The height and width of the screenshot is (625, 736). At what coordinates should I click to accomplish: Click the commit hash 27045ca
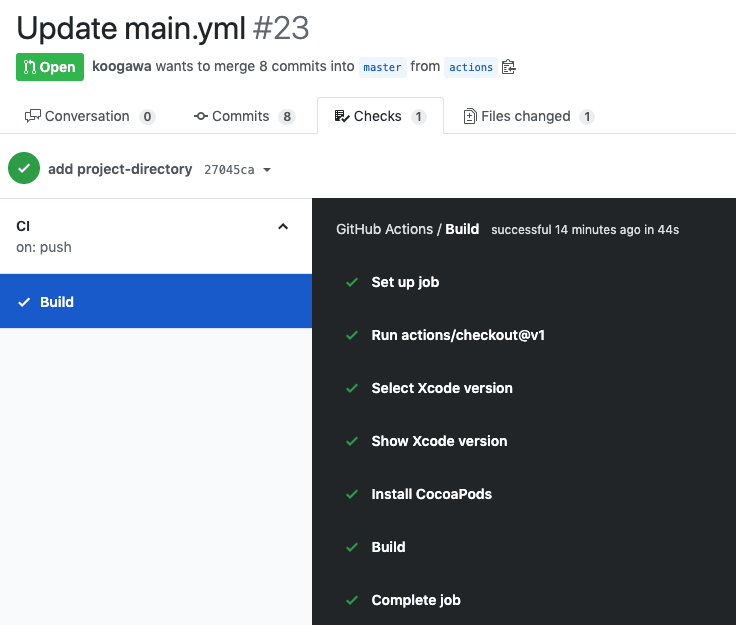(x=229, y=169)
